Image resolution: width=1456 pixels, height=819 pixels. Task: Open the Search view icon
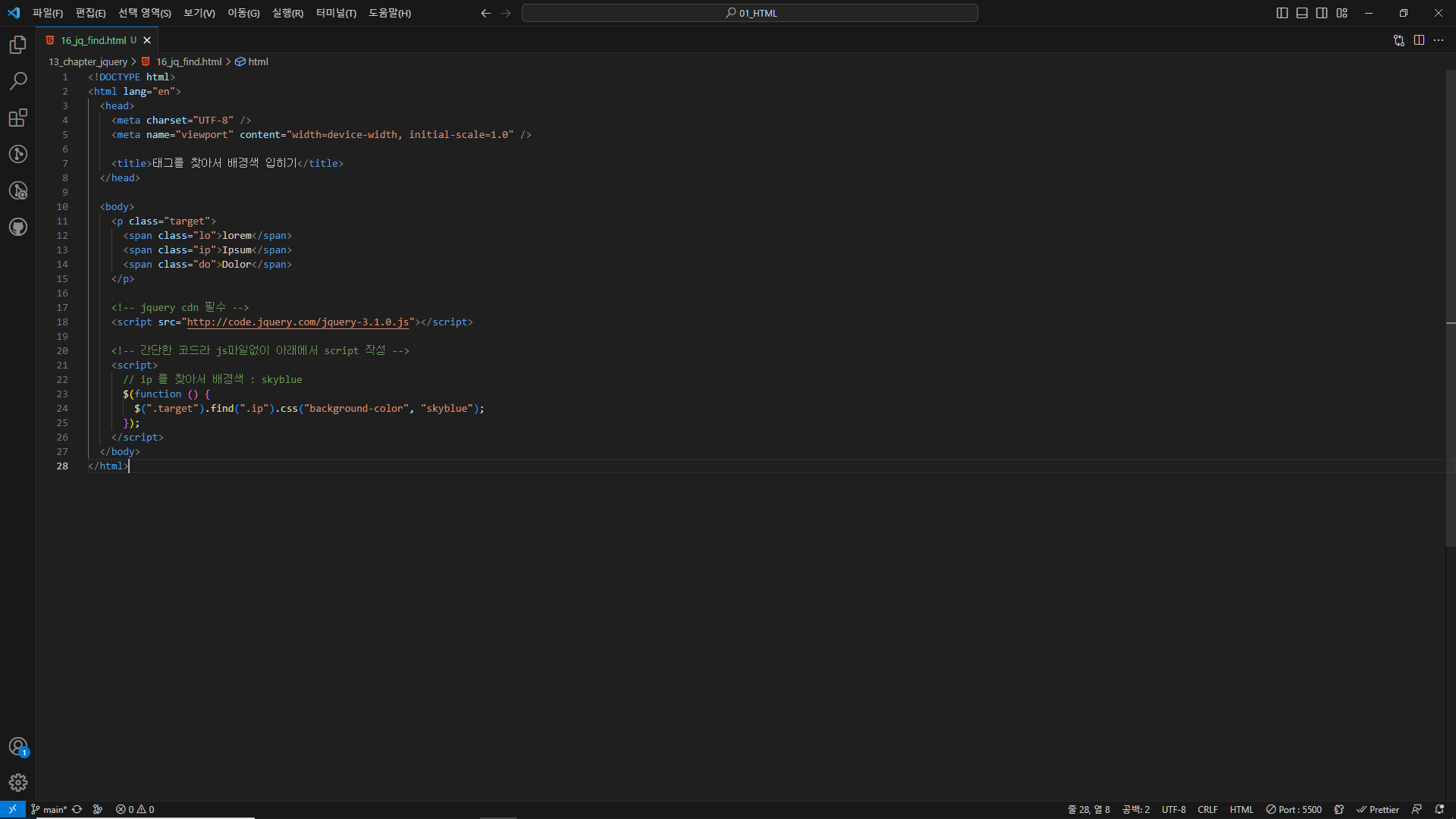pyautogui.click(x=18, y=81)
